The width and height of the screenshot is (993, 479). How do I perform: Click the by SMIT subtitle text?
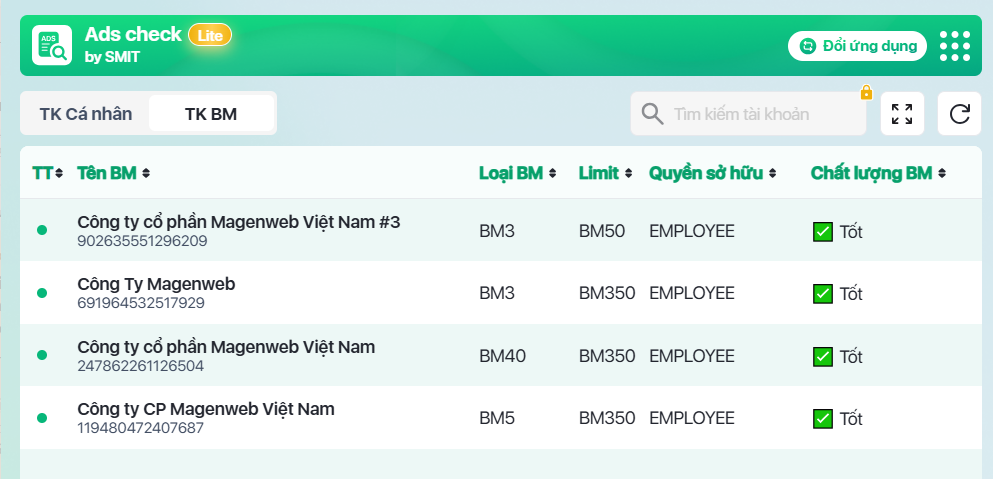(112, 57)
